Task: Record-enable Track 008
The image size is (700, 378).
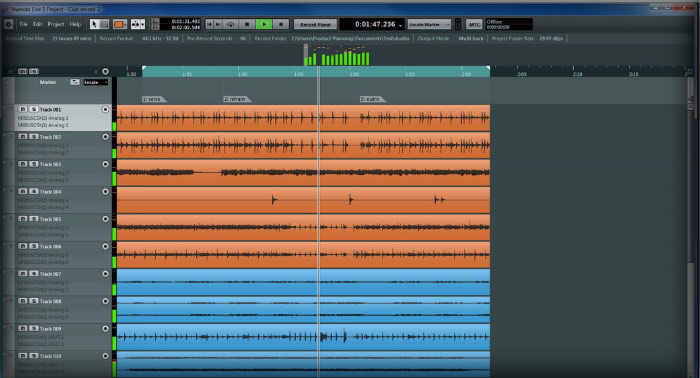Action: [x=105, y=301]
